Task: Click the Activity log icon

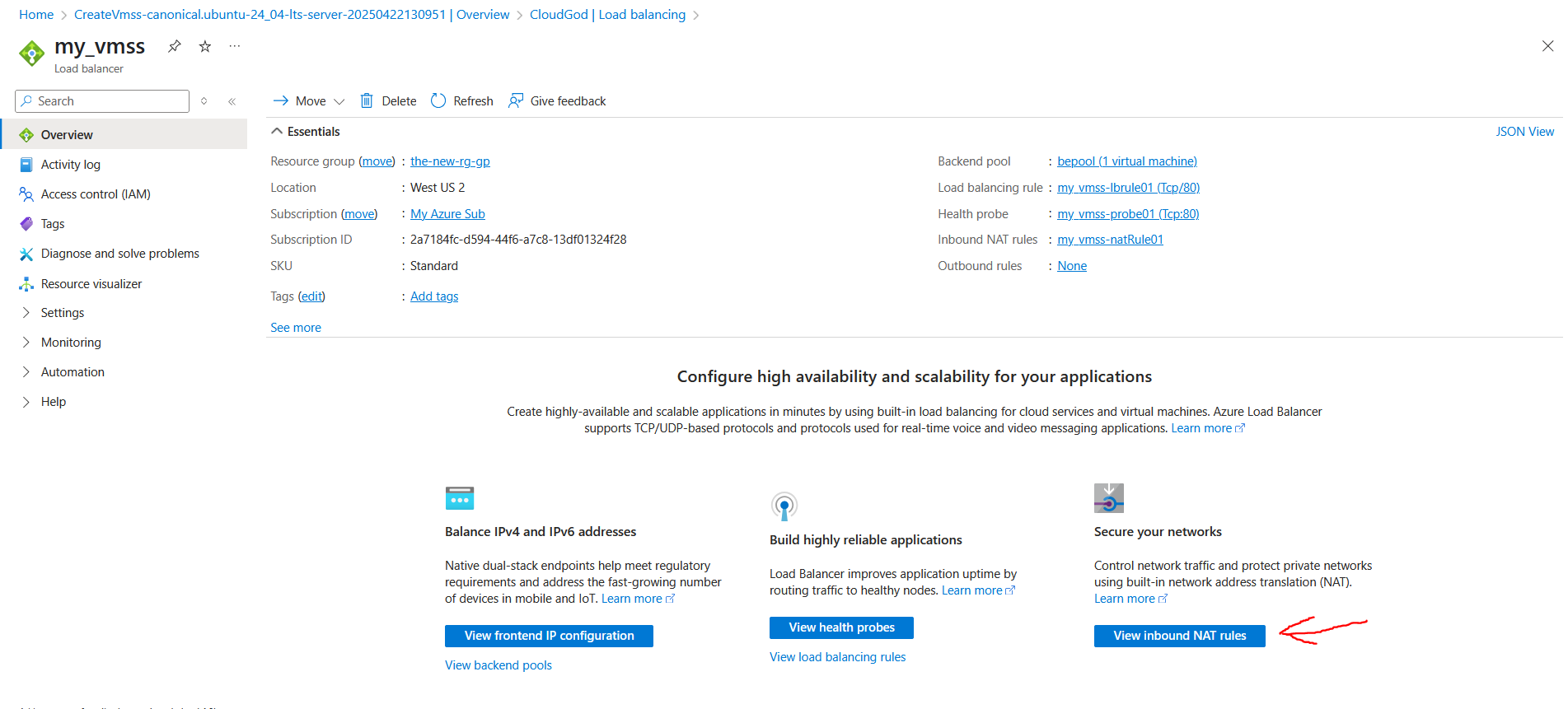Action: pos(26,165)
